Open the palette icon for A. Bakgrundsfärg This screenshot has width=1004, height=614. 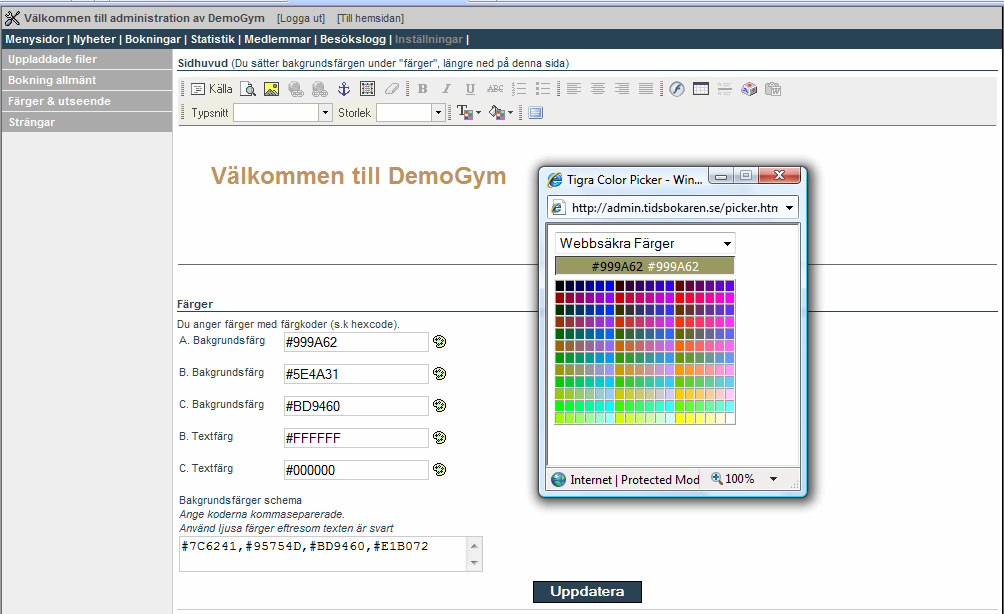pos(439,342)
